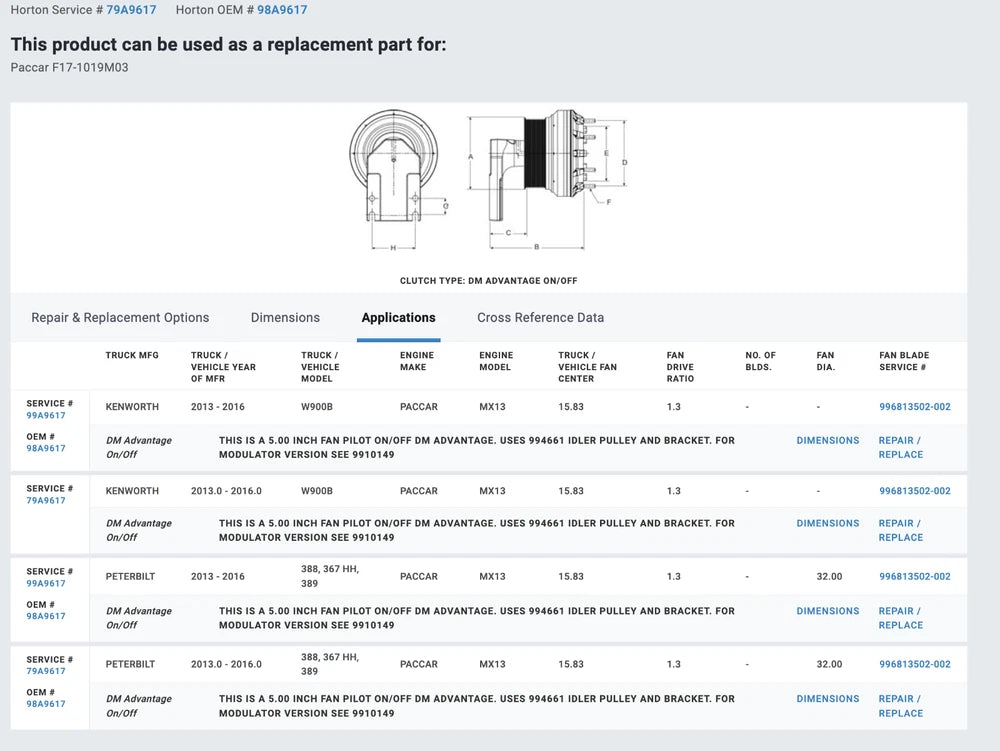Open service # 79A9617 in second Kenworth row
This screenshot has height=751, width=1000.
click(46, 500)
